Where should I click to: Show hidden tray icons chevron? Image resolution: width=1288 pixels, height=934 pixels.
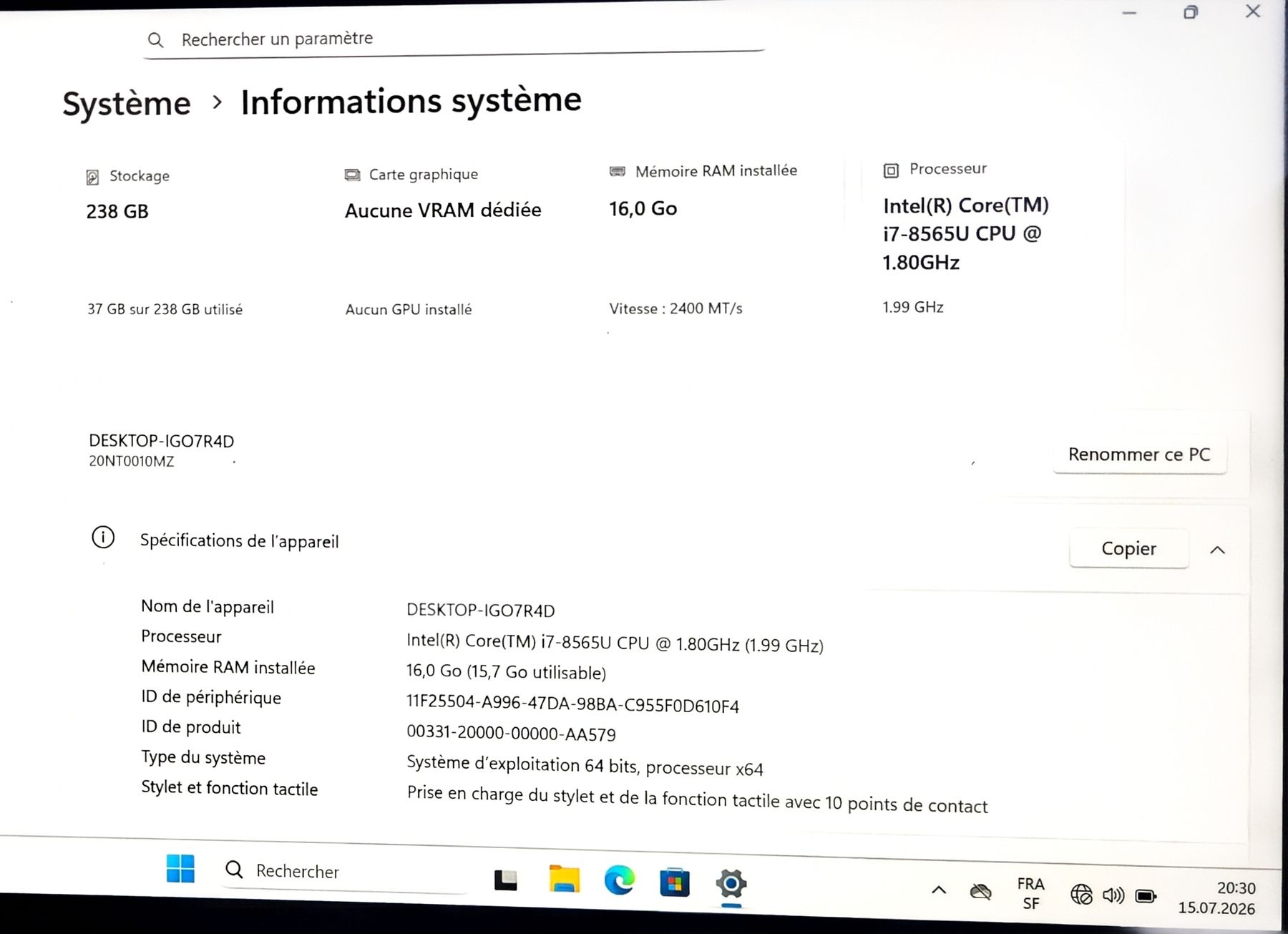pos(939,890)
